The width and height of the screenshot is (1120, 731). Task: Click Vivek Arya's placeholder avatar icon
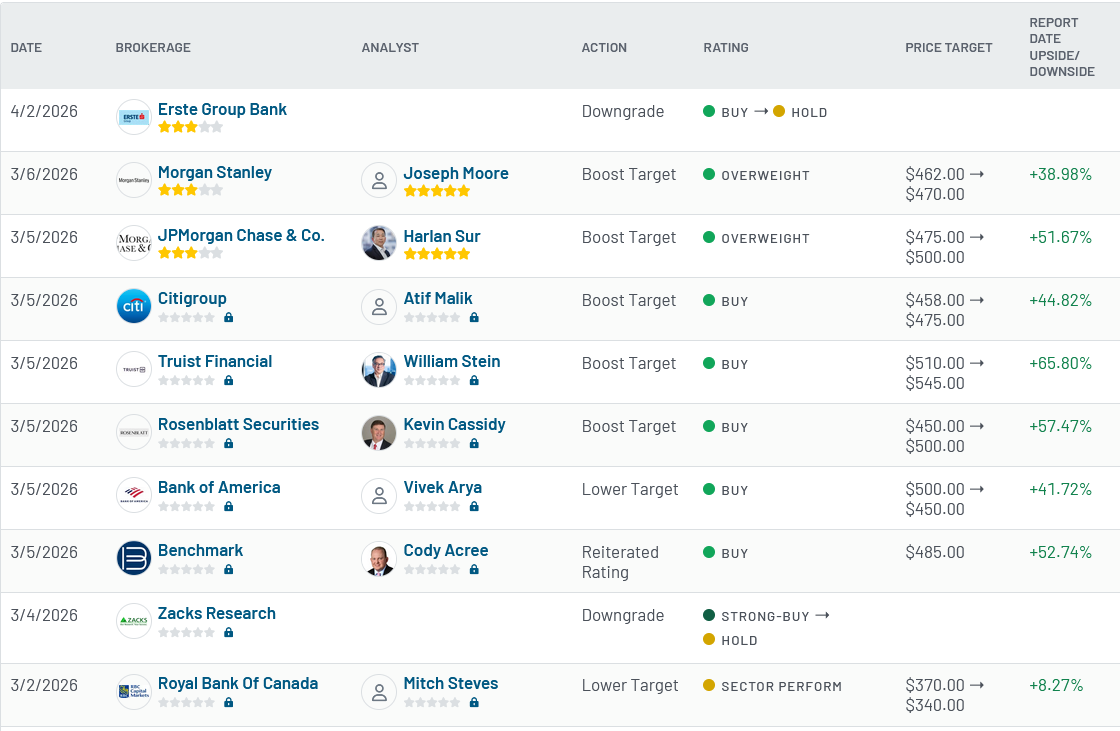point(379,494)
